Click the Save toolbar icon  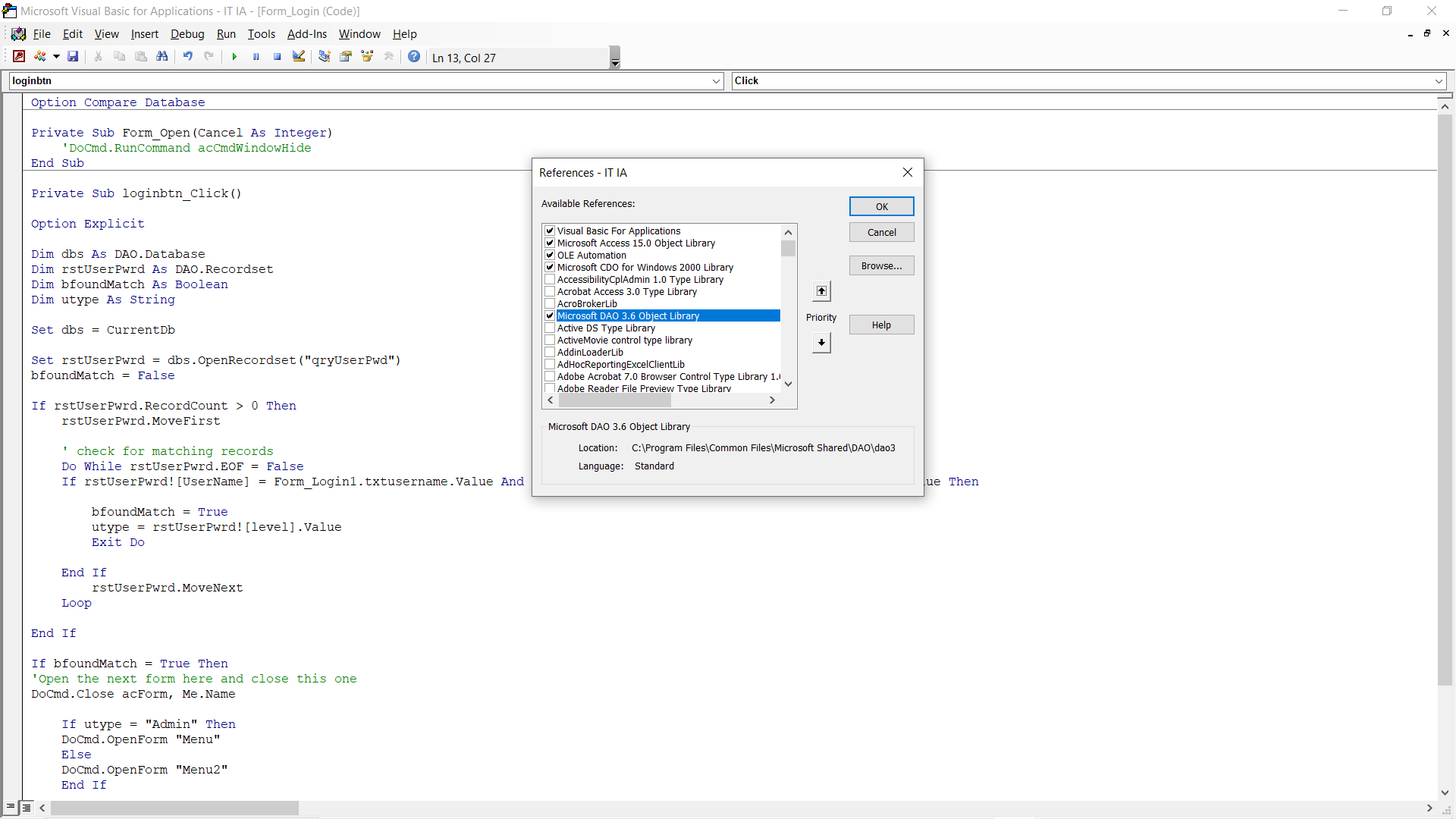click(73, 57)
